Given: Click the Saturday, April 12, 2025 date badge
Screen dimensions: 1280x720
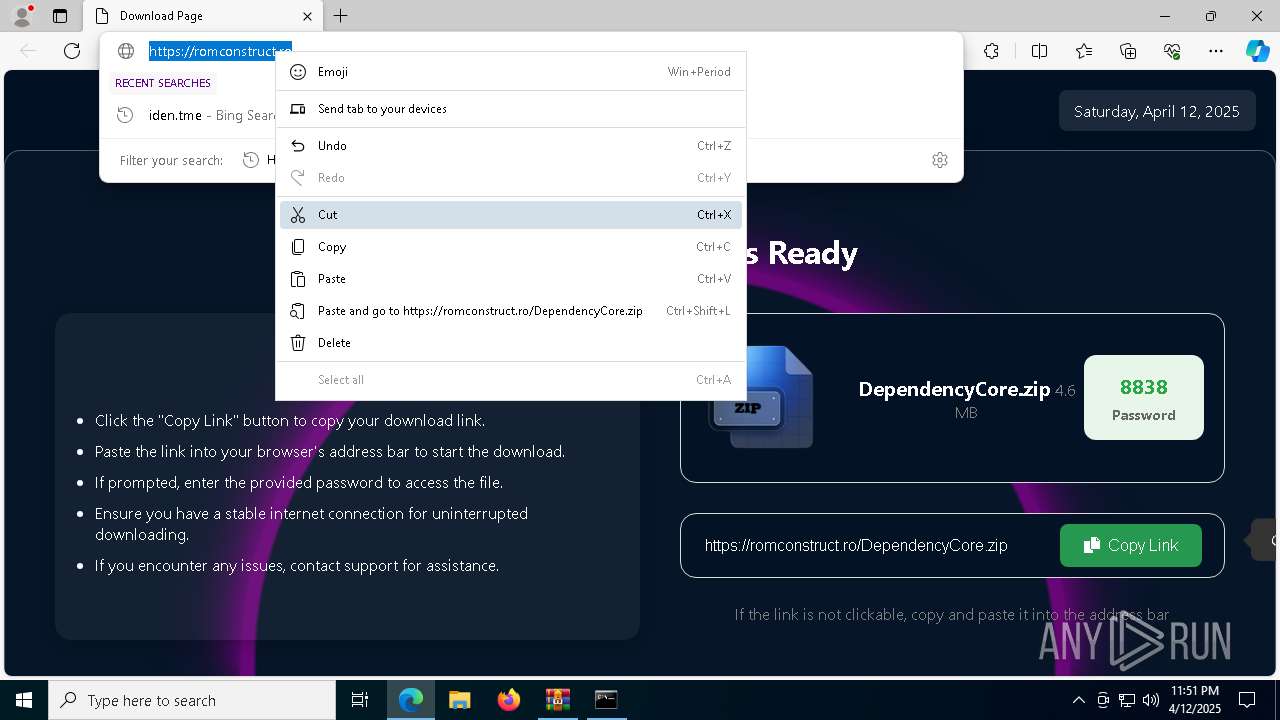Looking at the screenshot, I should [1157, 111].
